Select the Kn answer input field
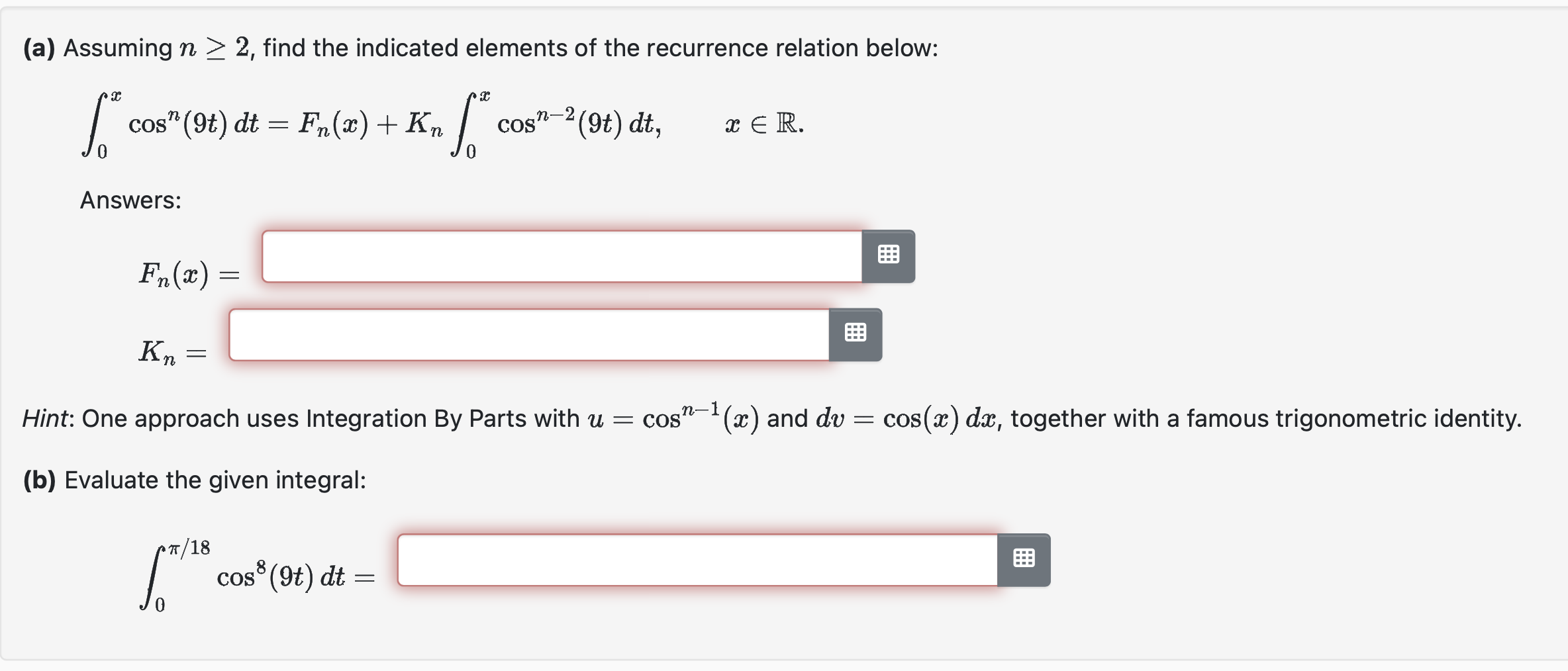This screenshot has width=1568, height=671. click(x=530, y=335)
